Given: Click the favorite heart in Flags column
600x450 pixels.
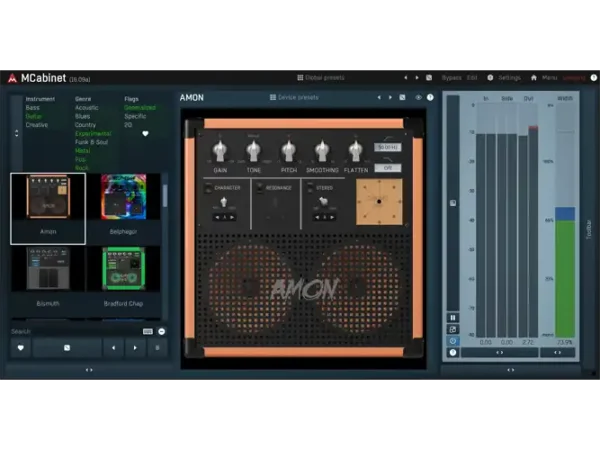Looking at the screenshot, I should [x=145, y=134].
